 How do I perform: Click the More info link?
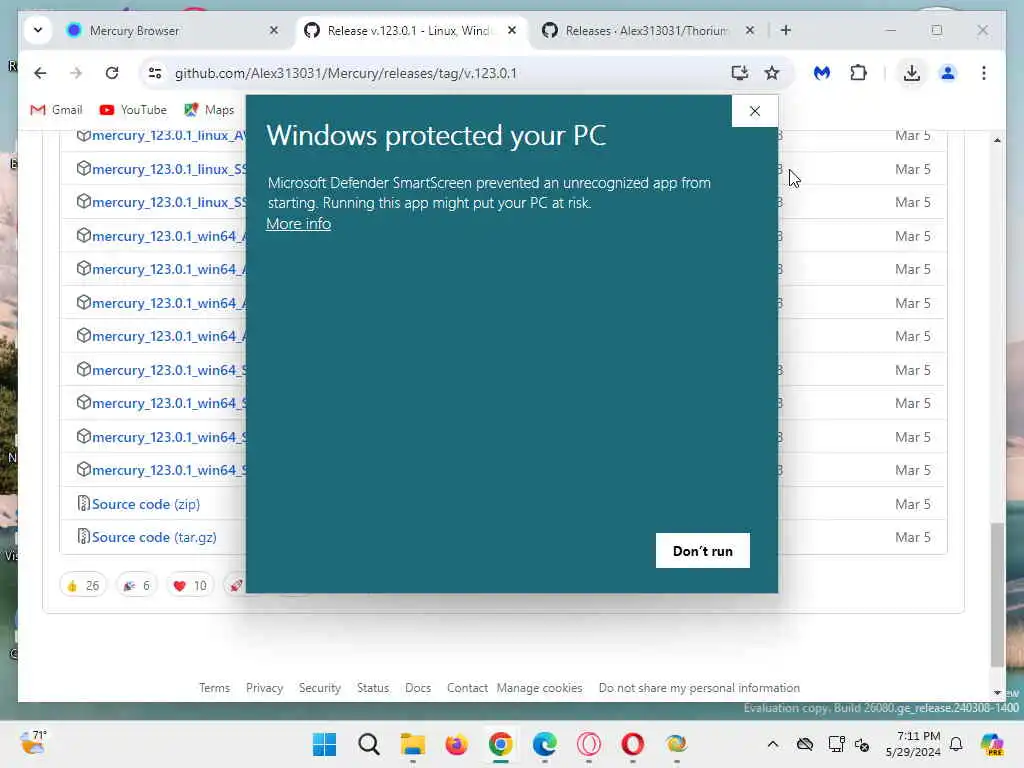click(298, 223)
